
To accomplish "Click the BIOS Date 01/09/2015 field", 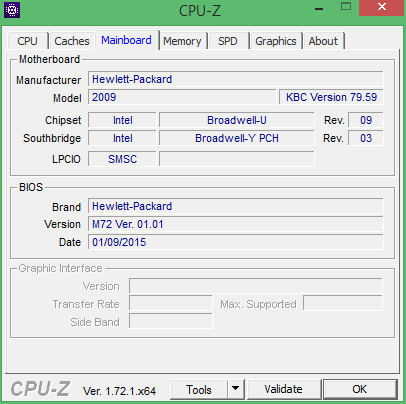I will point(236,242).
